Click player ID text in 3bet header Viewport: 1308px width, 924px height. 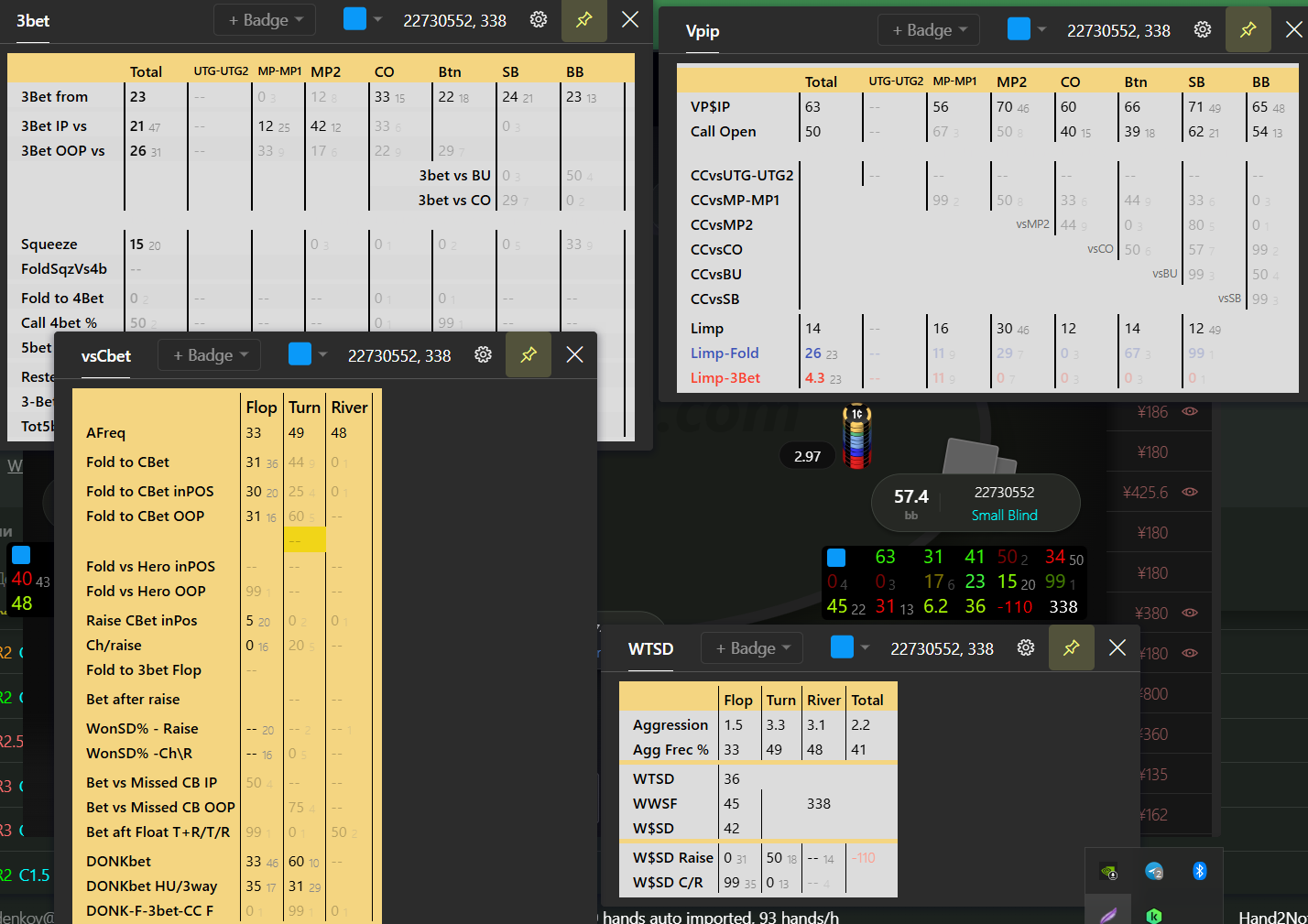tap(454, 20)
